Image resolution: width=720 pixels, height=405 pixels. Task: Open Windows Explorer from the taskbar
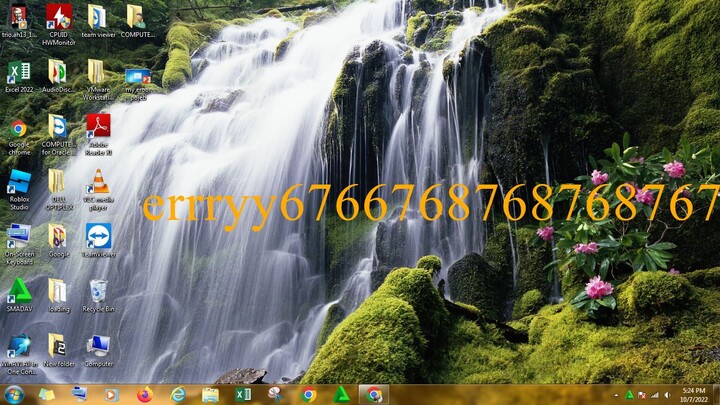point(210,395)
